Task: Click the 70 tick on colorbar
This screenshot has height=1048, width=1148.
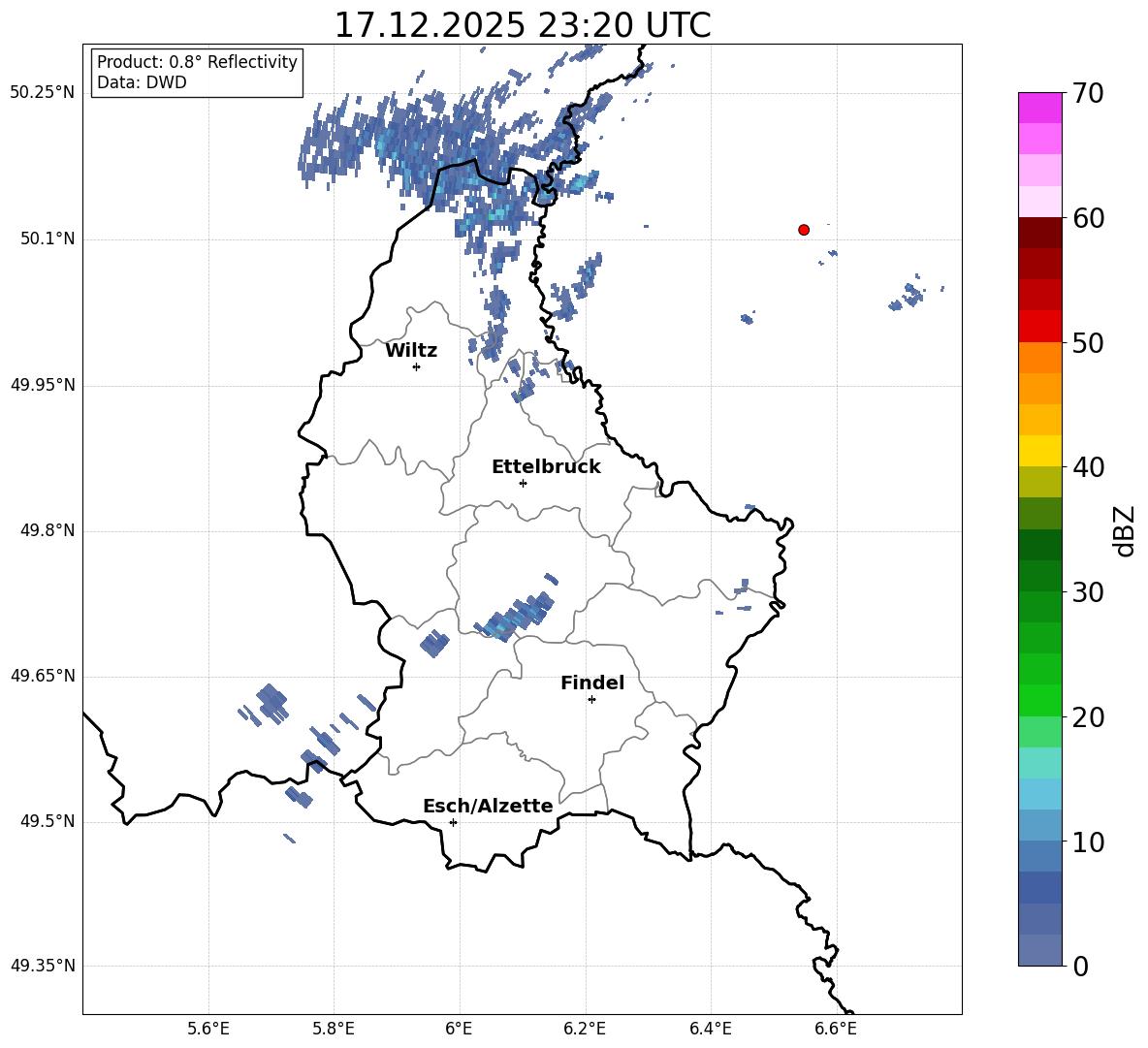Action: coord(1088,93)
